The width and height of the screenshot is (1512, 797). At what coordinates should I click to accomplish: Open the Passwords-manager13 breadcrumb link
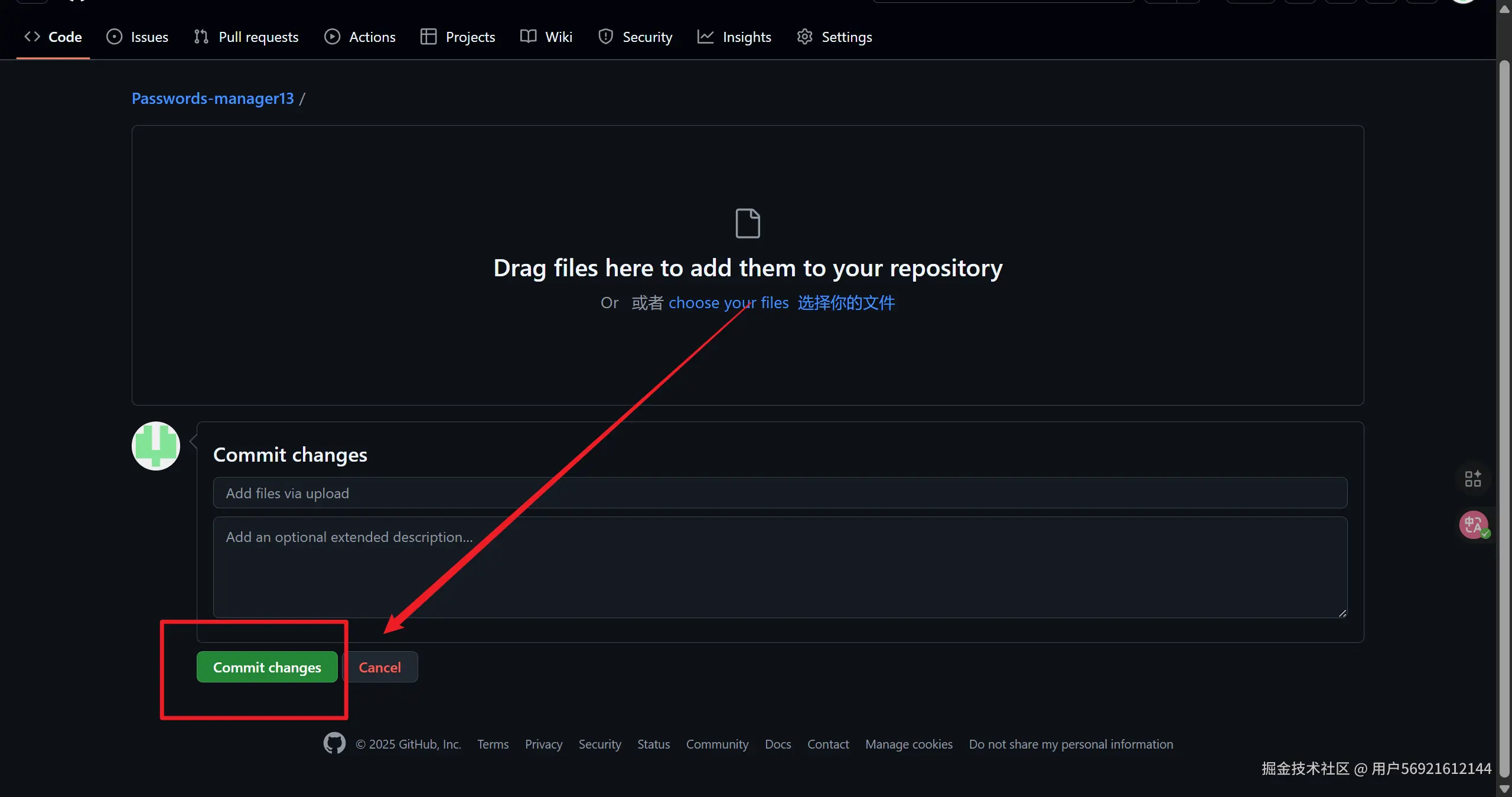pos(213,98)
